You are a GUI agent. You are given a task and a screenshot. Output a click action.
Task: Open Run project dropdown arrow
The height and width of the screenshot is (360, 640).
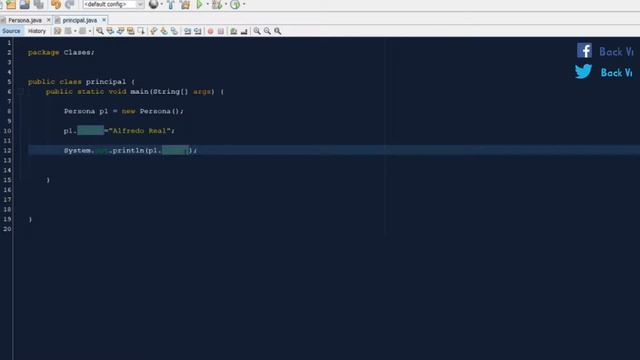tap(208, 4)
